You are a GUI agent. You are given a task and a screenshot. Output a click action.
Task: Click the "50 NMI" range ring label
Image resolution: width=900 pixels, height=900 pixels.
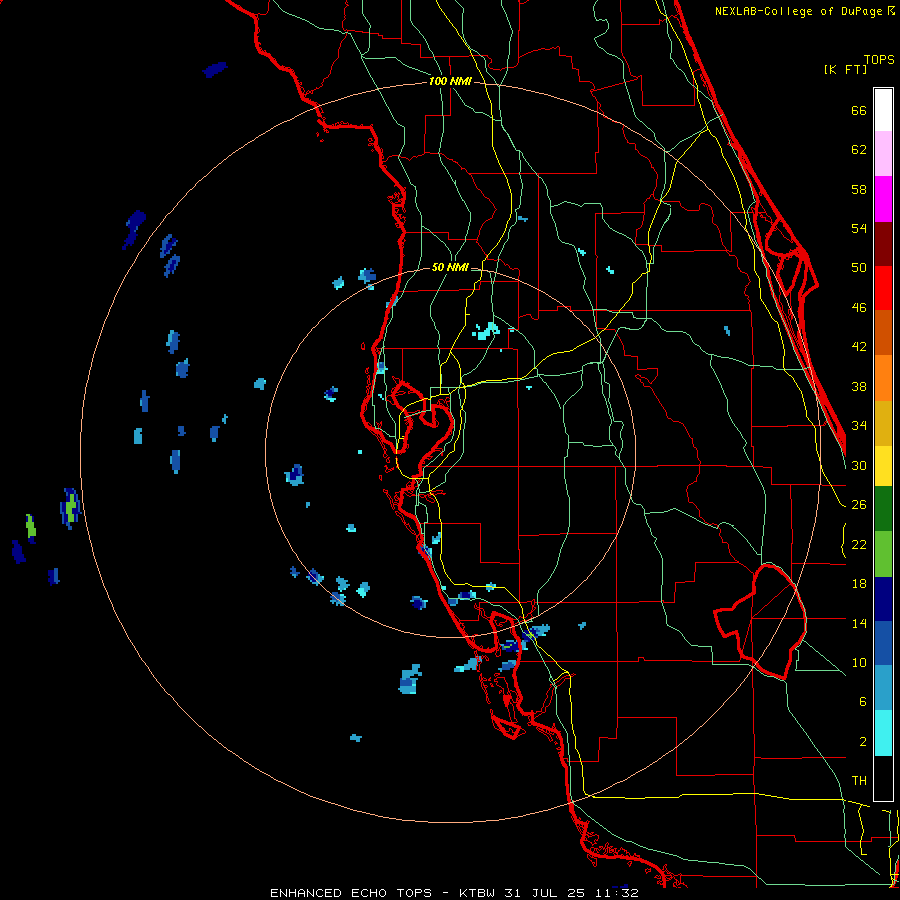(450, 267)
